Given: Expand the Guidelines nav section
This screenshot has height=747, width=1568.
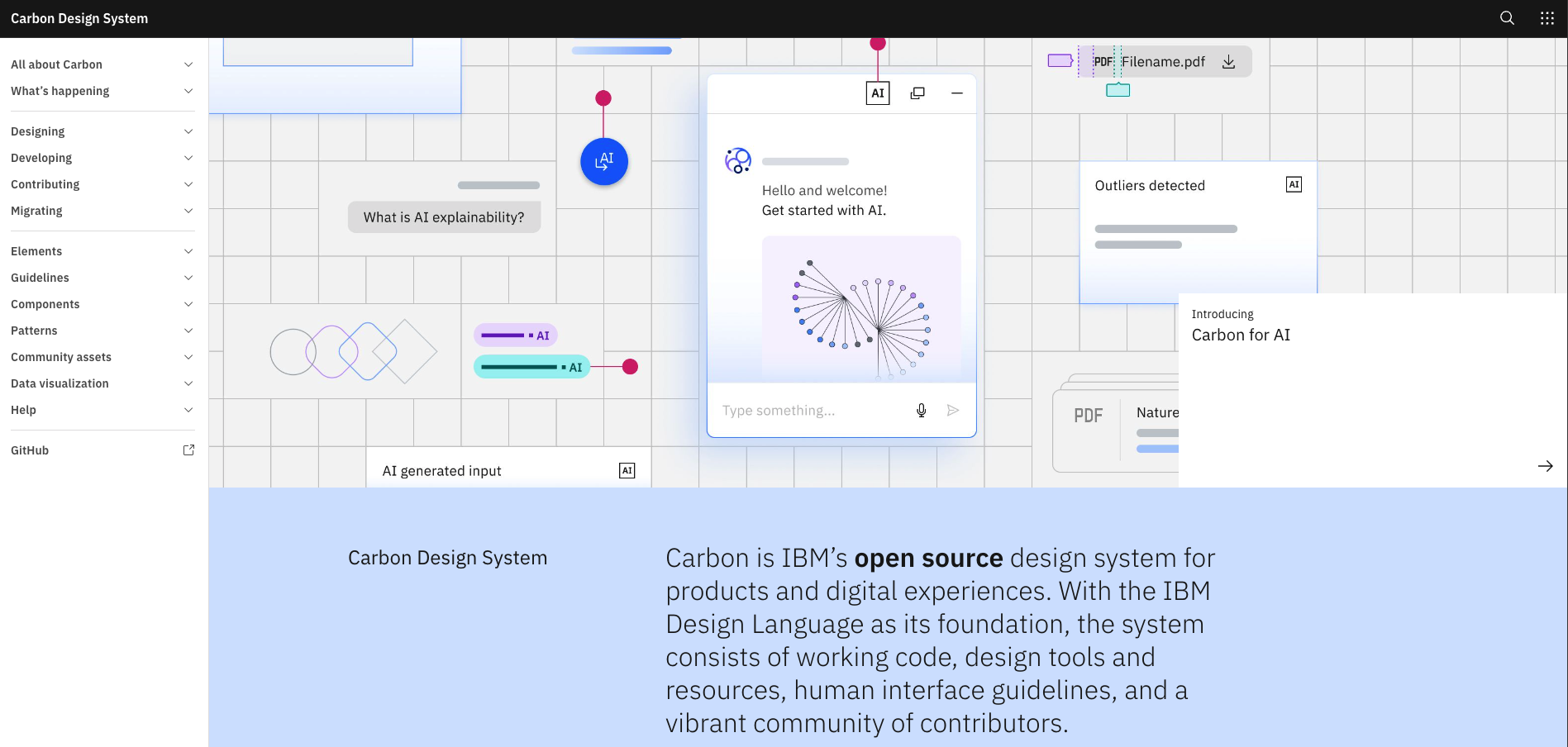Looking at the screenshot, I should click(x=102, y=278).
